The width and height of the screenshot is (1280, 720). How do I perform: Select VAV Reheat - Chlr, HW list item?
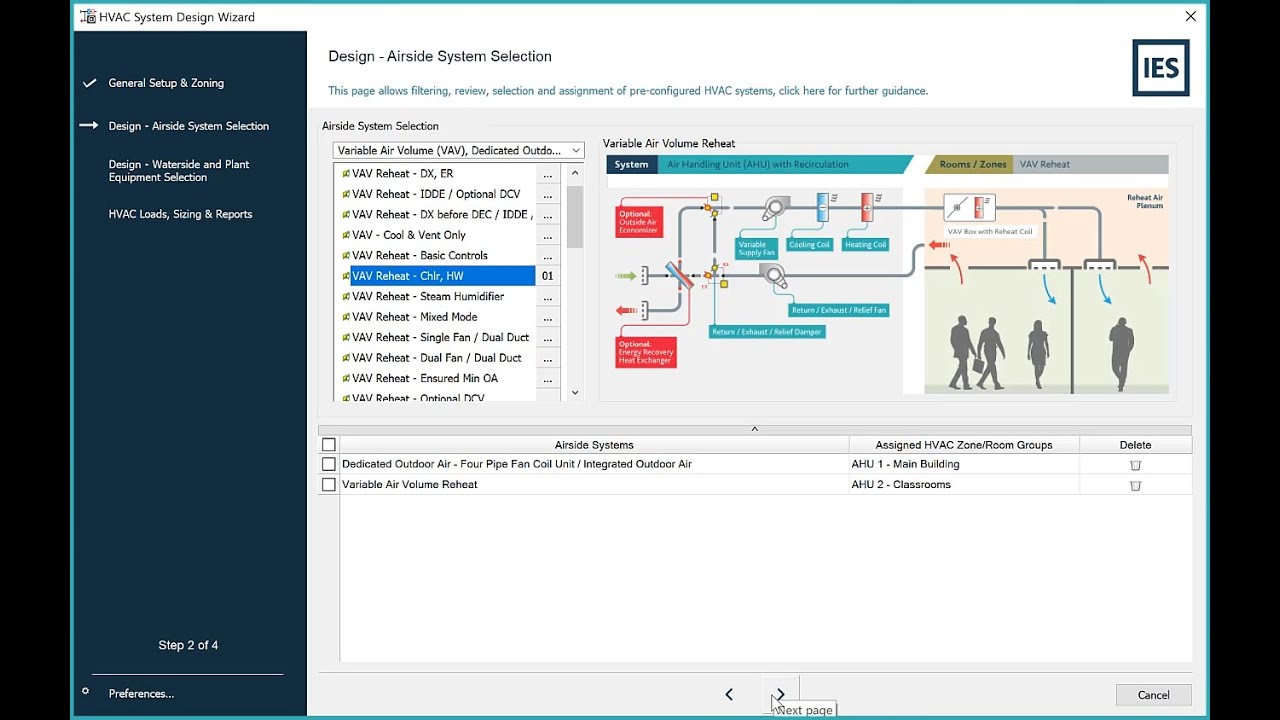point(442,276)
